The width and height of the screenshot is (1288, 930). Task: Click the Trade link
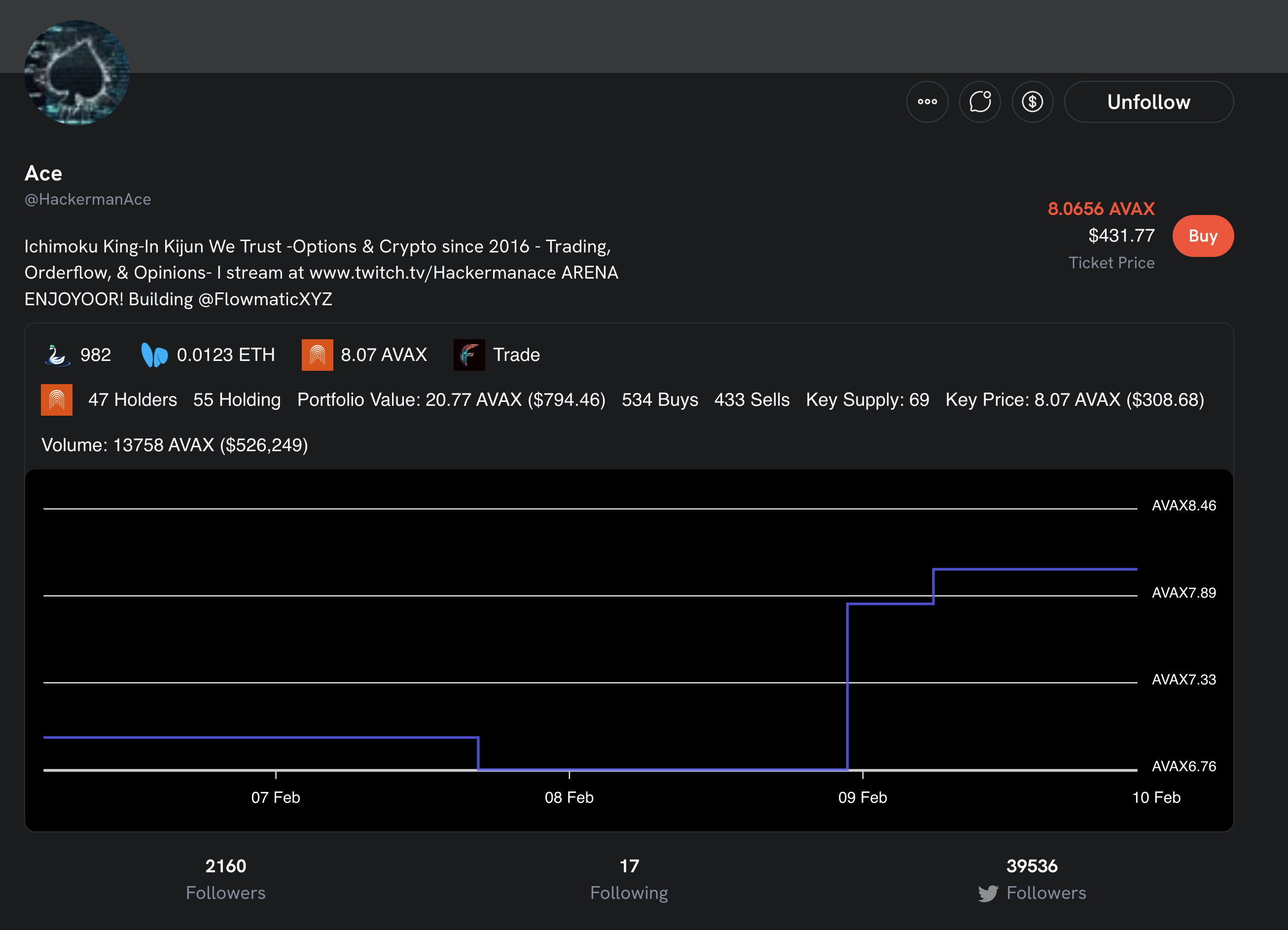click(516, 356)
